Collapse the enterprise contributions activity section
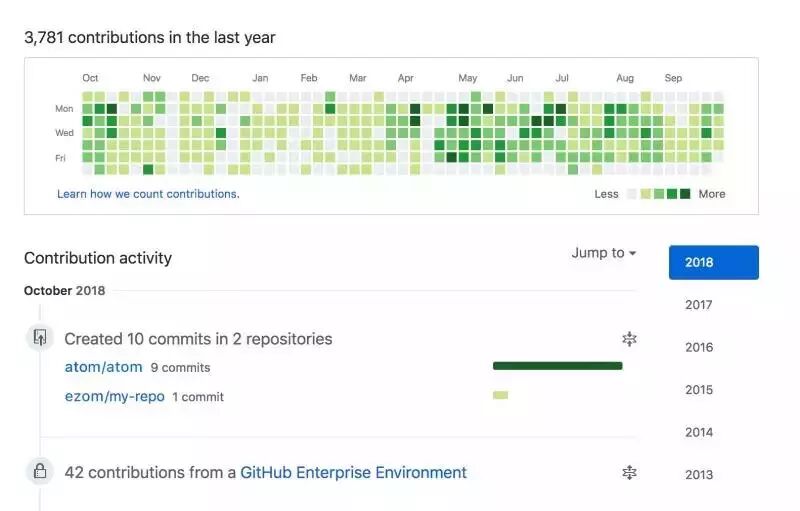Screen dimensions: 800x511 (x=629, y=472)
